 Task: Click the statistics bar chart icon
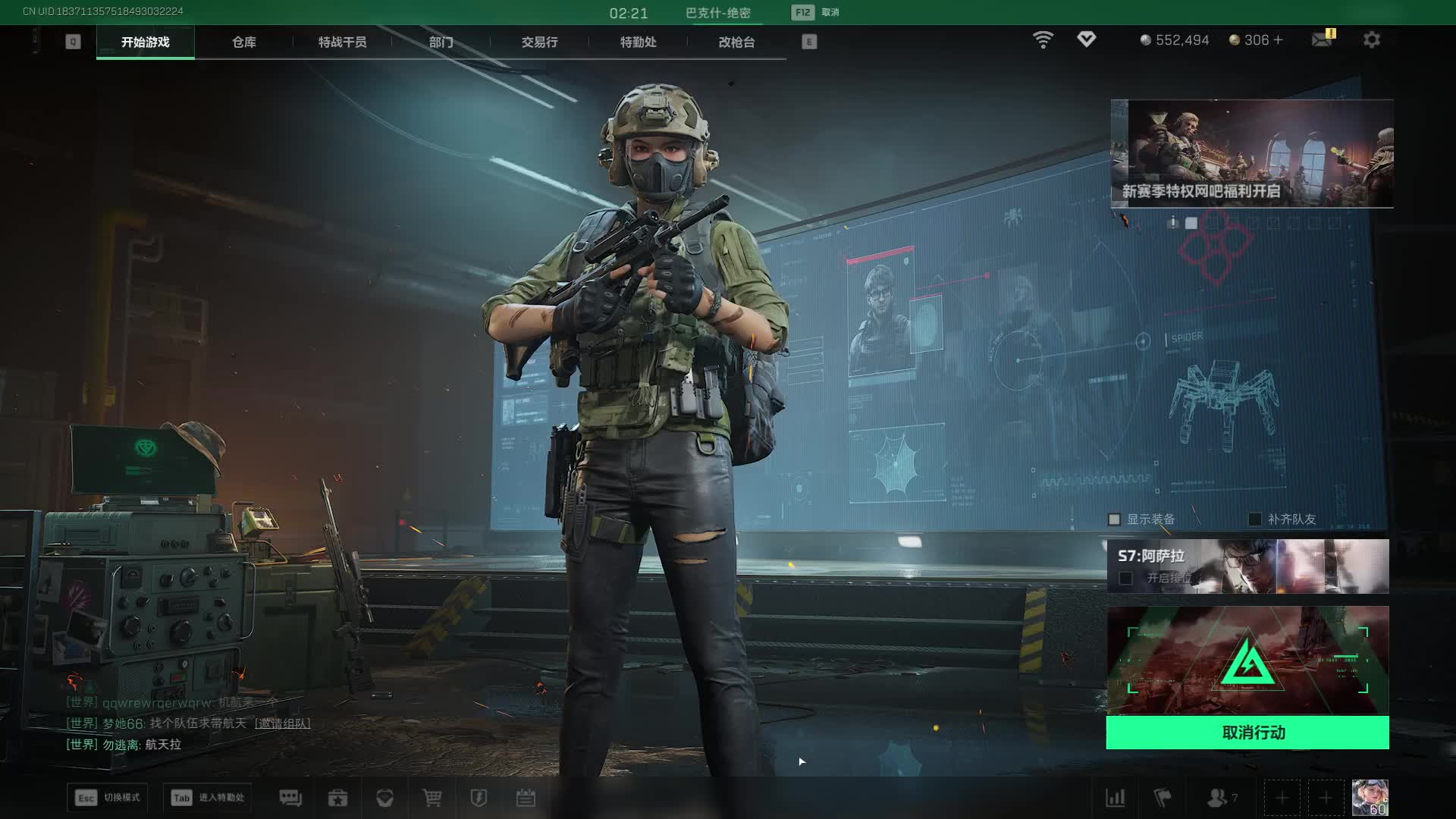point(1116,798)
